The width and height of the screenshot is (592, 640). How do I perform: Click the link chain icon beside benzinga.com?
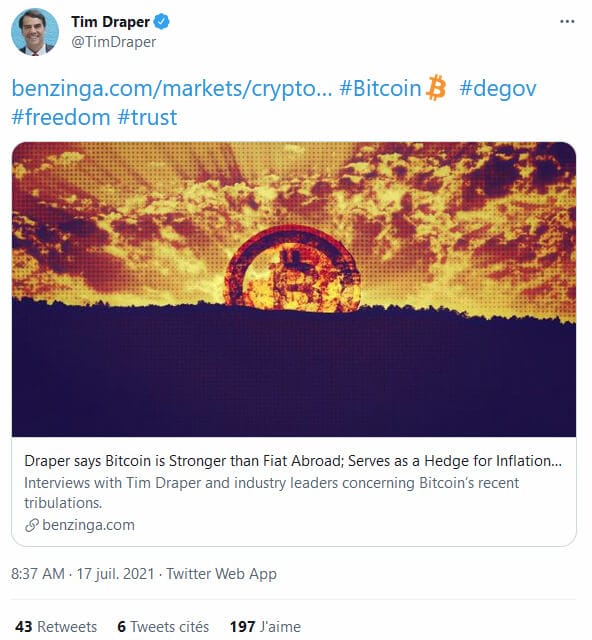[x=32, y=525]
